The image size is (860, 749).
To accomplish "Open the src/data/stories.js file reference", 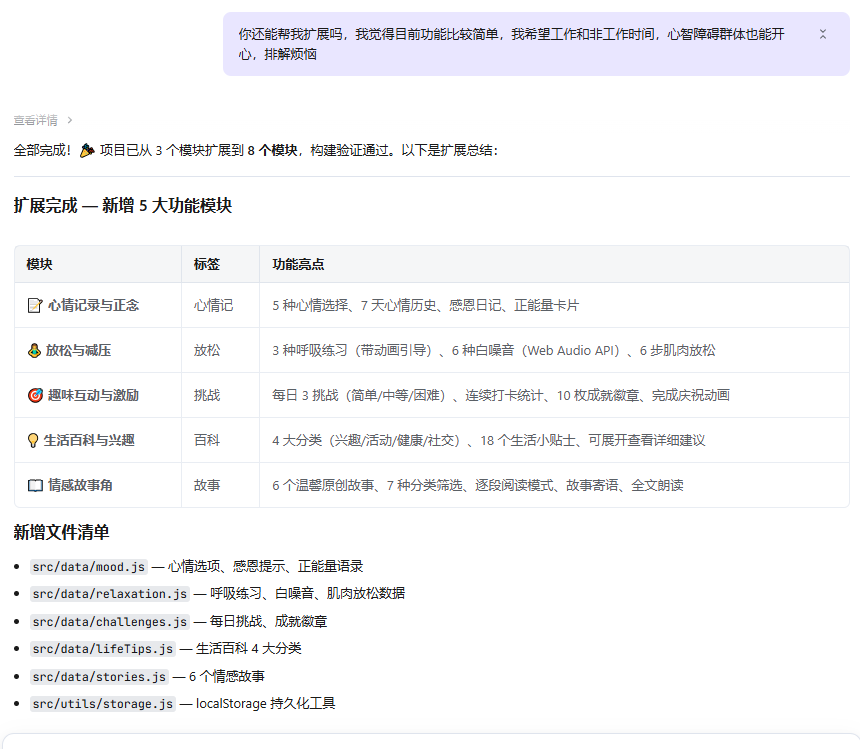I will [99, 676].
